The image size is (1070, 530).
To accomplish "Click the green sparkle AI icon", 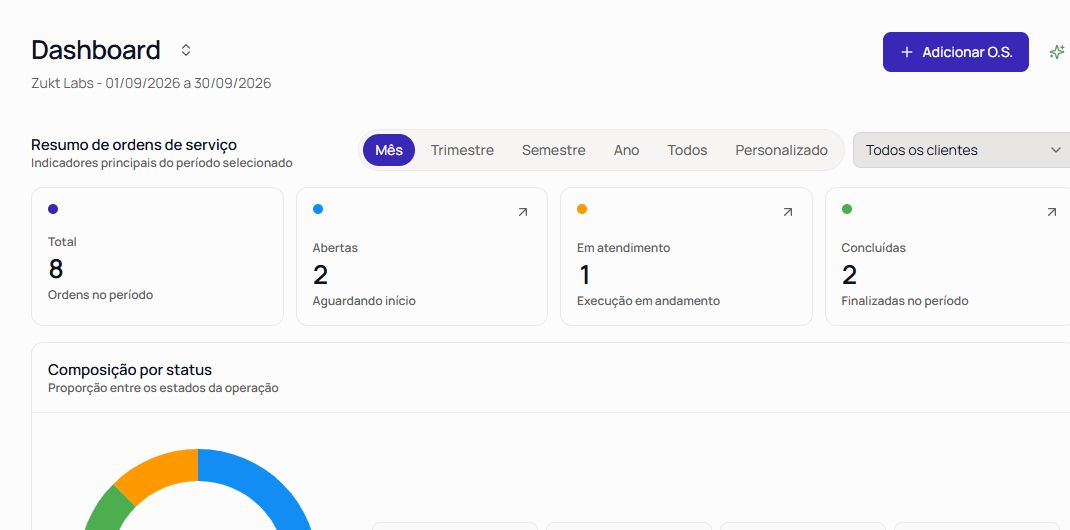I will coord(1056,52).
